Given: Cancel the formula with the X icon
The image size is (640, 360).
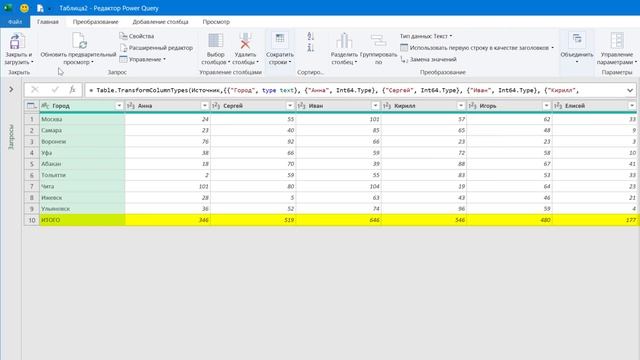Looking at the screenshot, I should pyautogui.click(x=35, y=90).
